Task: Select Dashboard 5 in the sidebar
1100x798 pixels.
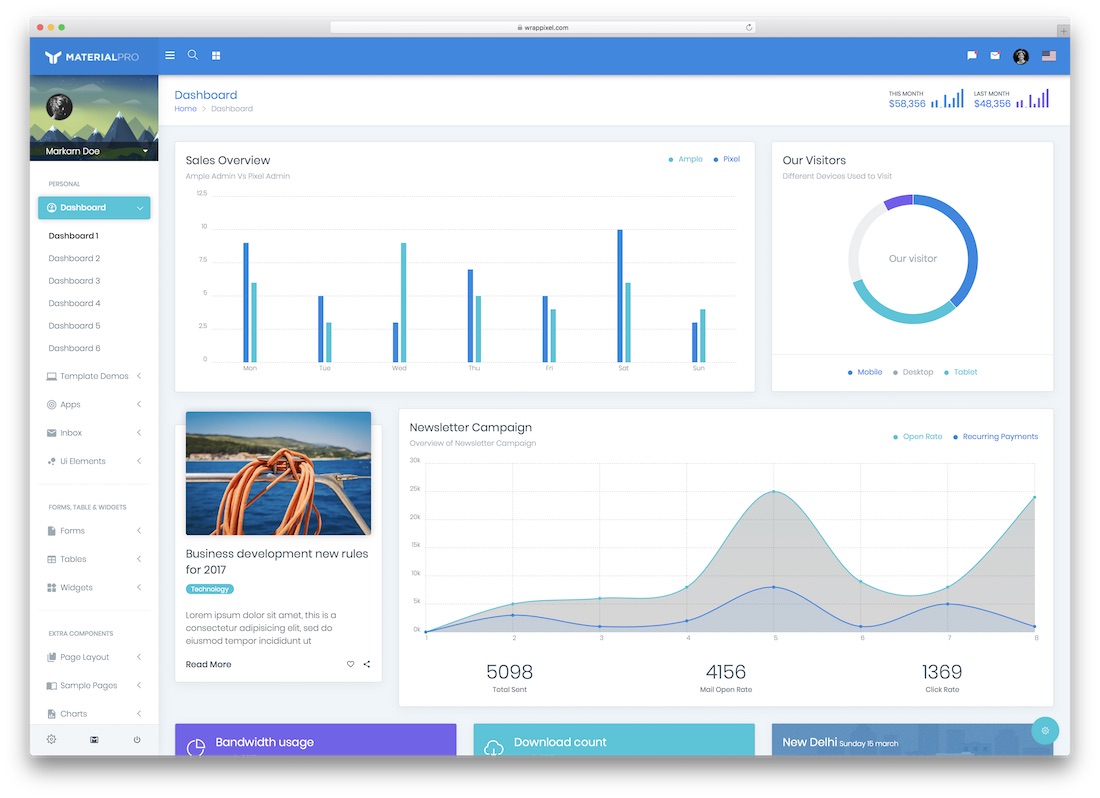Action: pos(74,325)
